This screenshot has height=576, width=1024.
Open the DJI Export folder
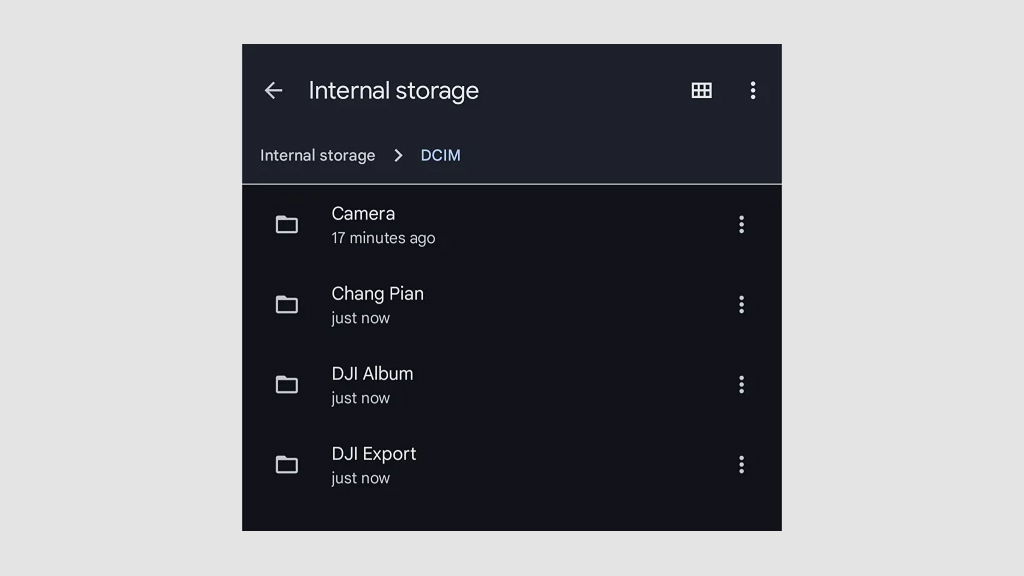[374, 453]
